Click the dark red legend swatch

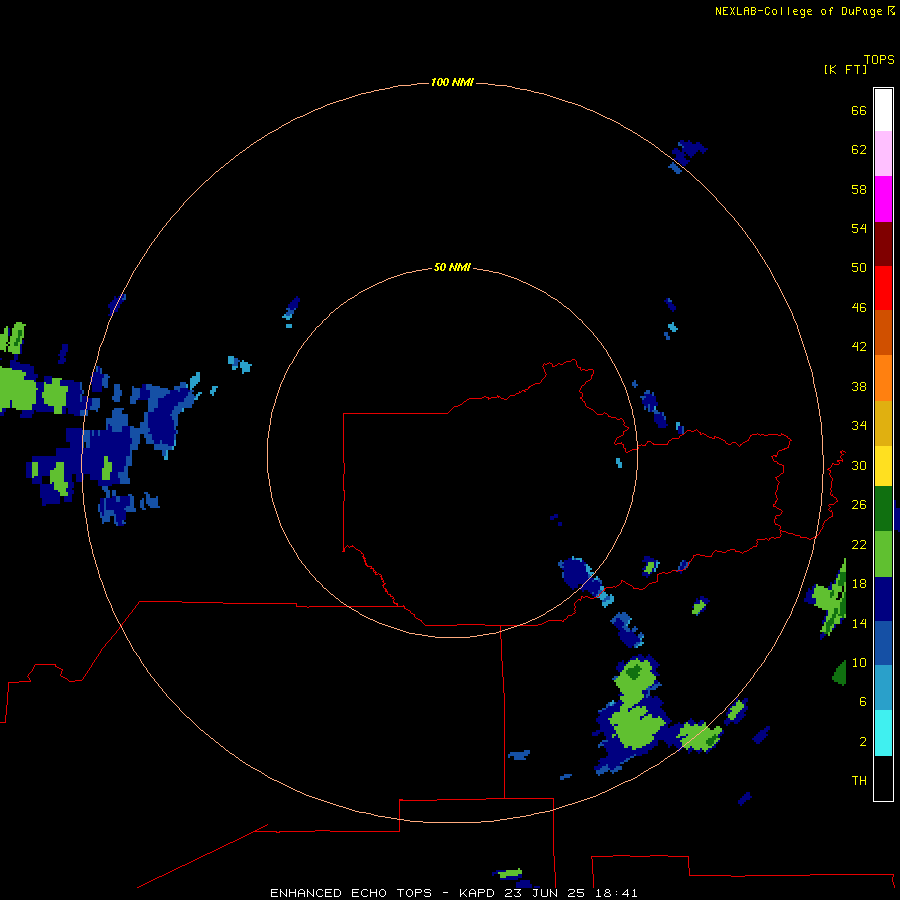(x=883, y=243)
